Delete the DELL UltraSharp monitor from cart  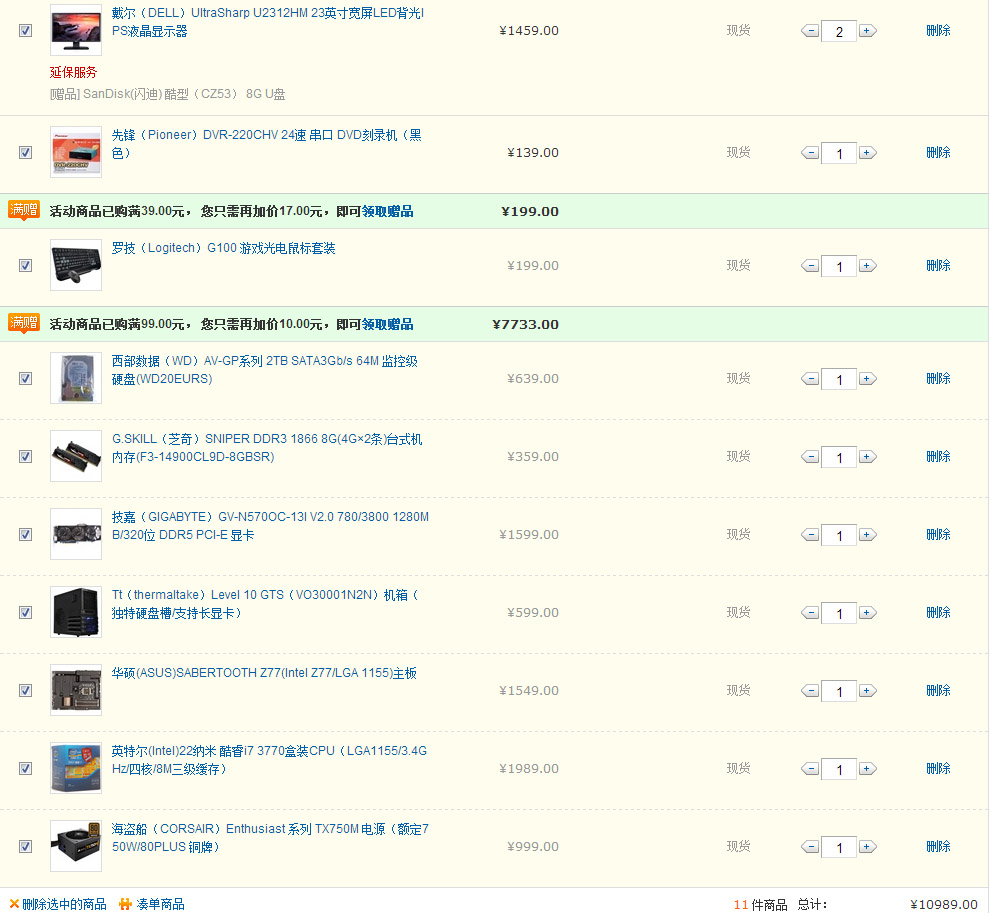[x=938, y=30]
